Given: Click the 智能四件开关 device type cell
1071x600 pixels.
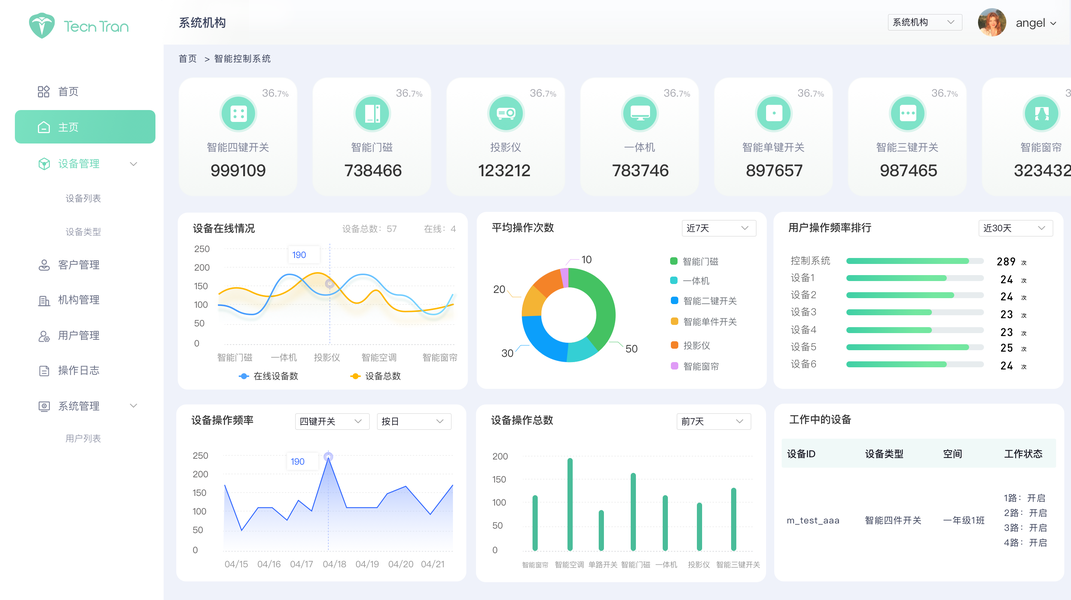Looking at the screenshot, I should click(x=893, y=521).
